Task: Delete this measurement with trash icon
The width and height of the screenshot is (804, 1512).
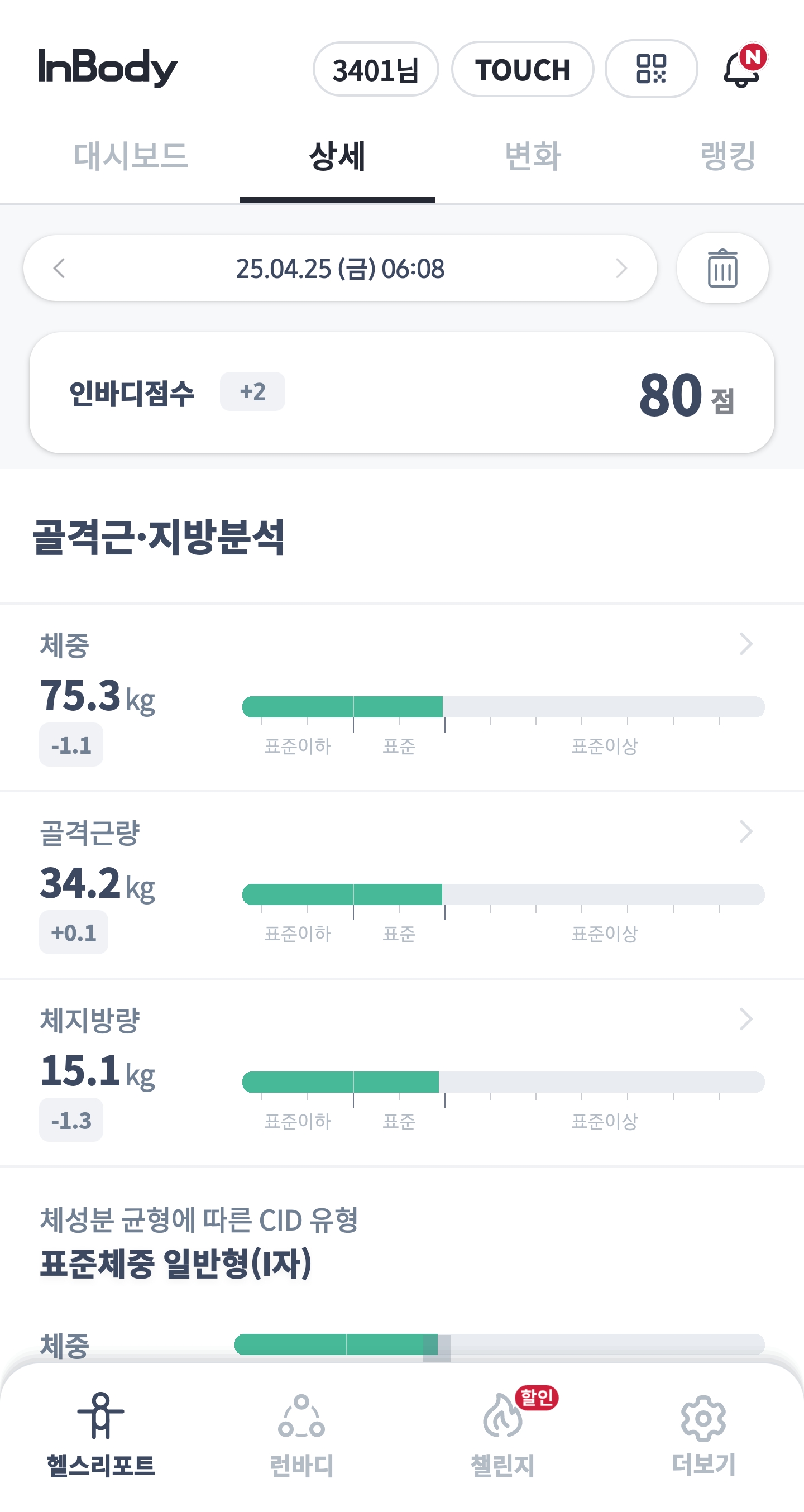Action: tap(722, 269)
